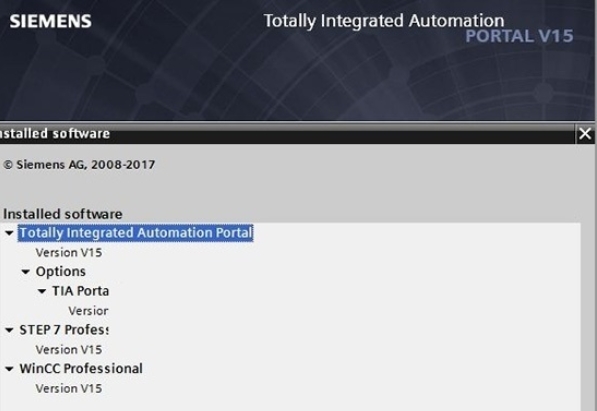597x411 pixels.
Task: Select the WinCC Professional entry
Action: [x=81, y=368]
